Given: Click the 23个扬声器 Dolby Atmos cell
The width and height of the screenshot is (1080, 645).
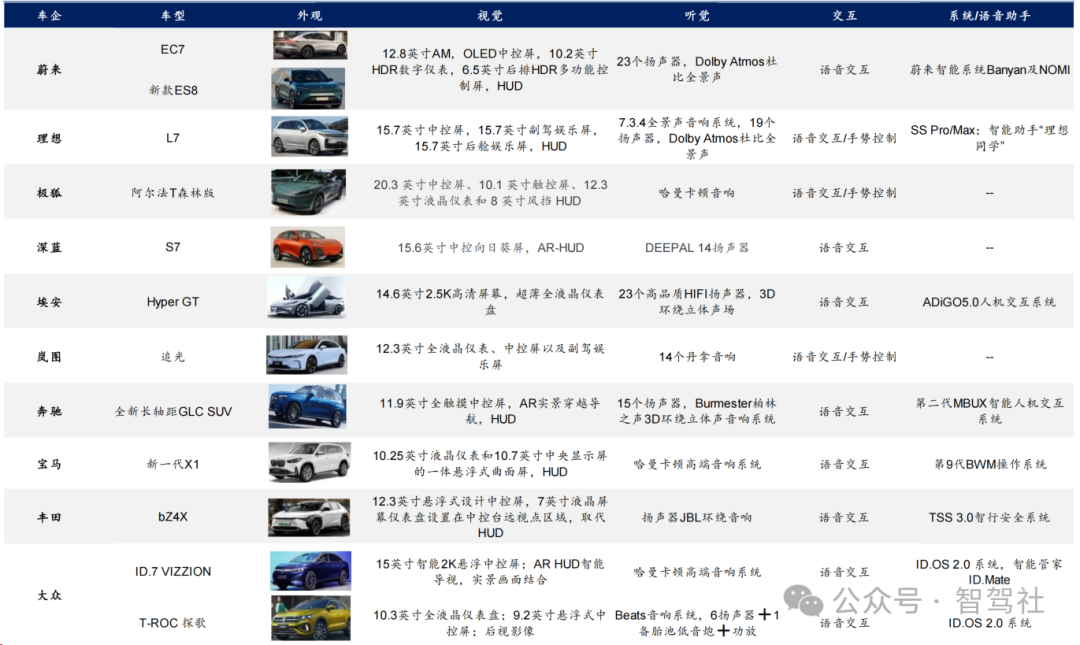Looking at the screenshot, I should point(696,69).
